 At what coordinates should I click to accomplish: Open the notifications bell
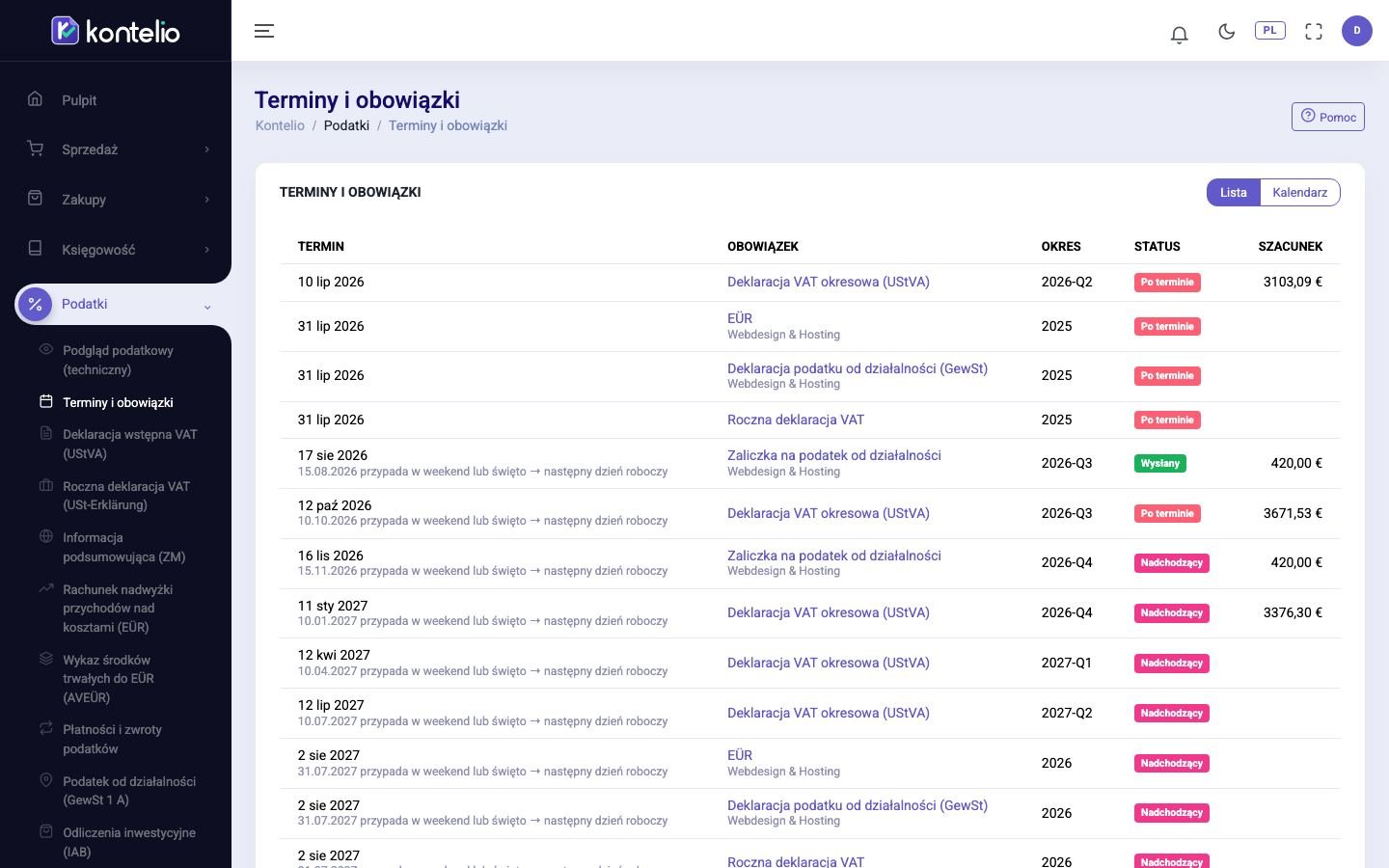pyautogui.click(x=1179, y=35)
